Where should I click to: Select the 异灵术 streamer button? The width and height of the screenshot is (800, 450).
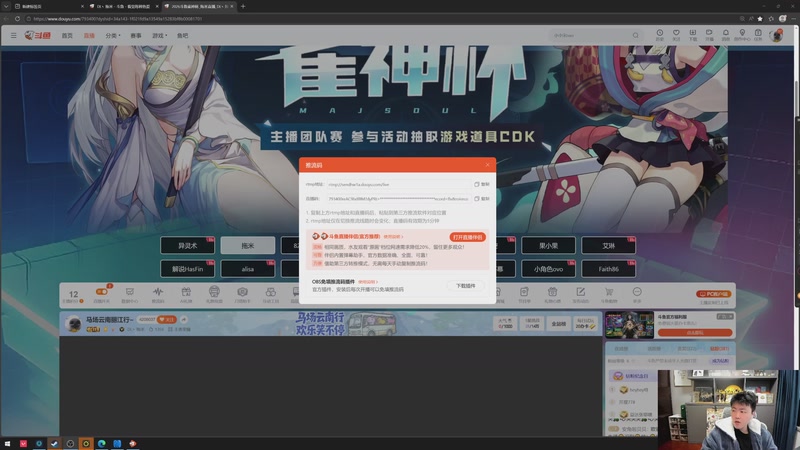pyautogui.click(x=187, y=245)
